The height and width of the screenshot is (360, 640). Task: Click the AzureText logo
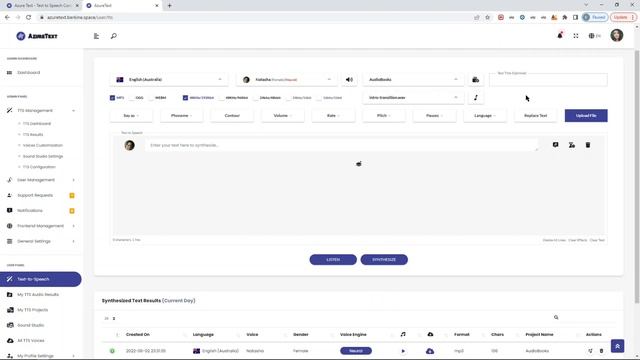tap(37, 36)
